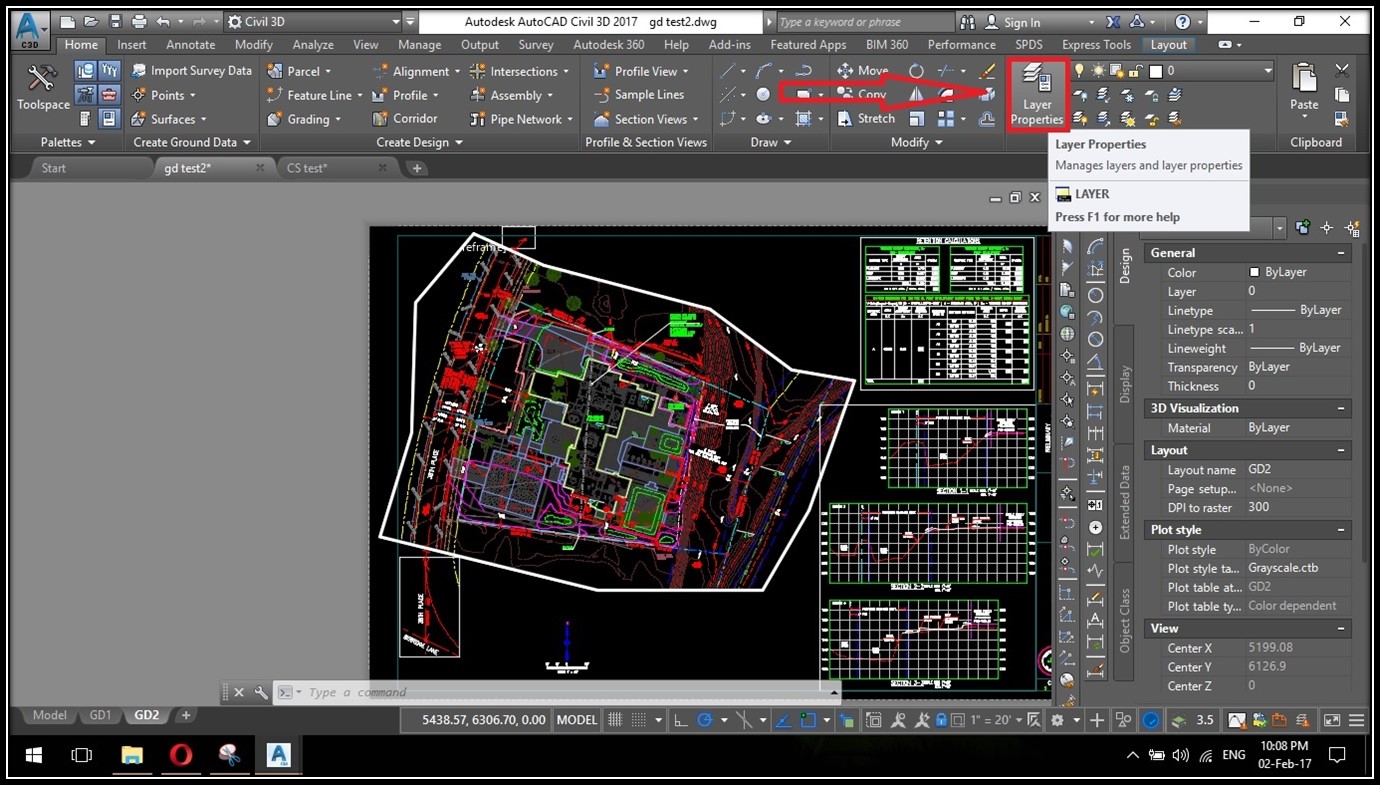
Task: Toggle Polar Tracking in status bar
Action: 705,720
